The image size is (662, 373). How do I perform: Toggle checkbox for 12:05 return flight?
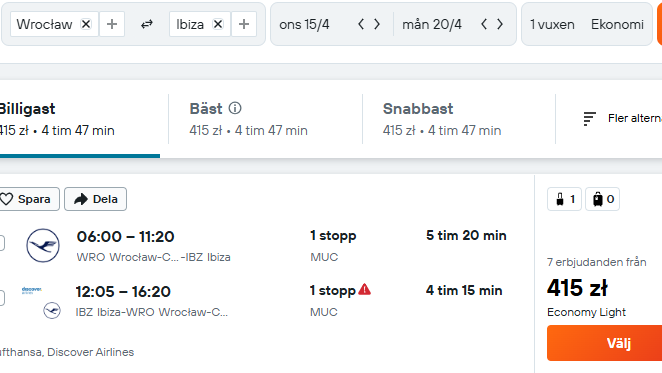pos(1,298)
